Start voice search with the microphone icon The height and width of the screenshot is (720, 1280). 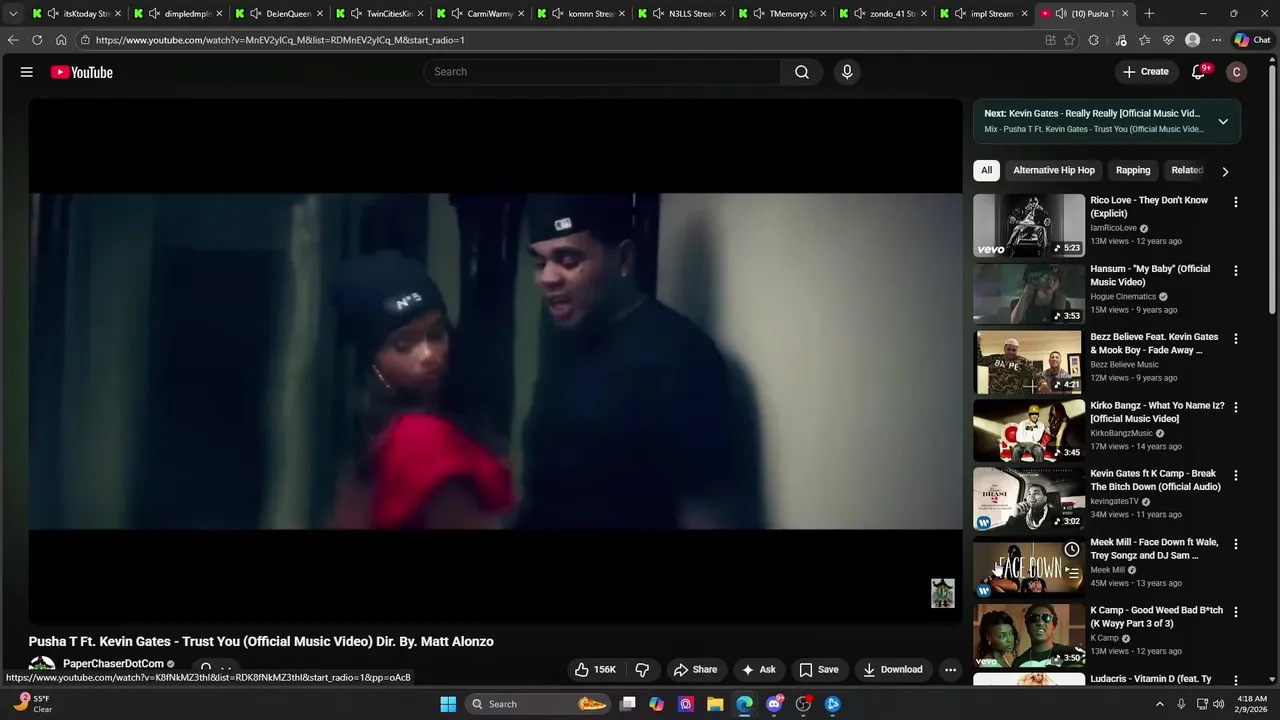tap(847, 72)
